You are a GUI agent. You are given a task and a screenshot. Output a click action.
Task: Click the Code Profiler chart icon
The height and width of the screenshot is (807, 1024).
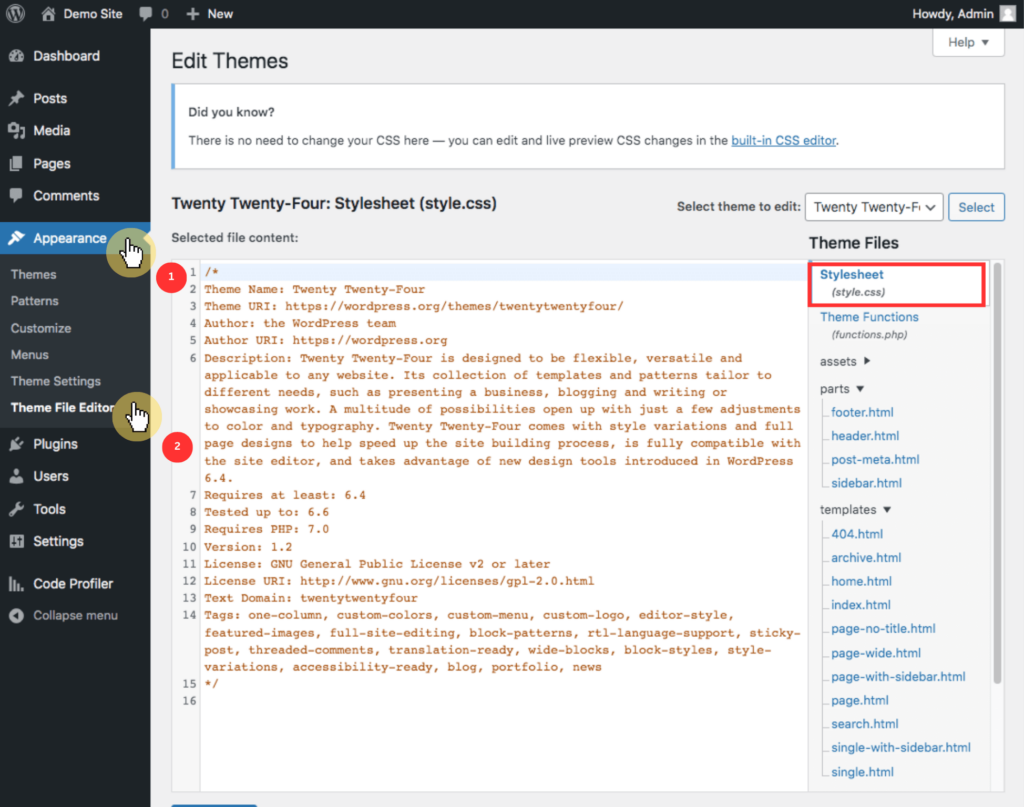click(x=16, y=584)
